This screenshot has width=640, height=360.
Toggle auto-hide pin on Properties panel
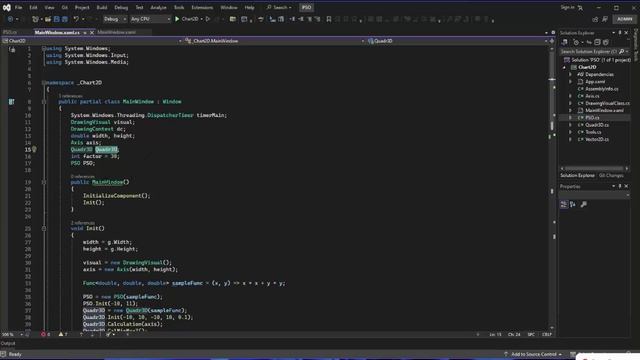pyautogui.click(x=620, y=186)
